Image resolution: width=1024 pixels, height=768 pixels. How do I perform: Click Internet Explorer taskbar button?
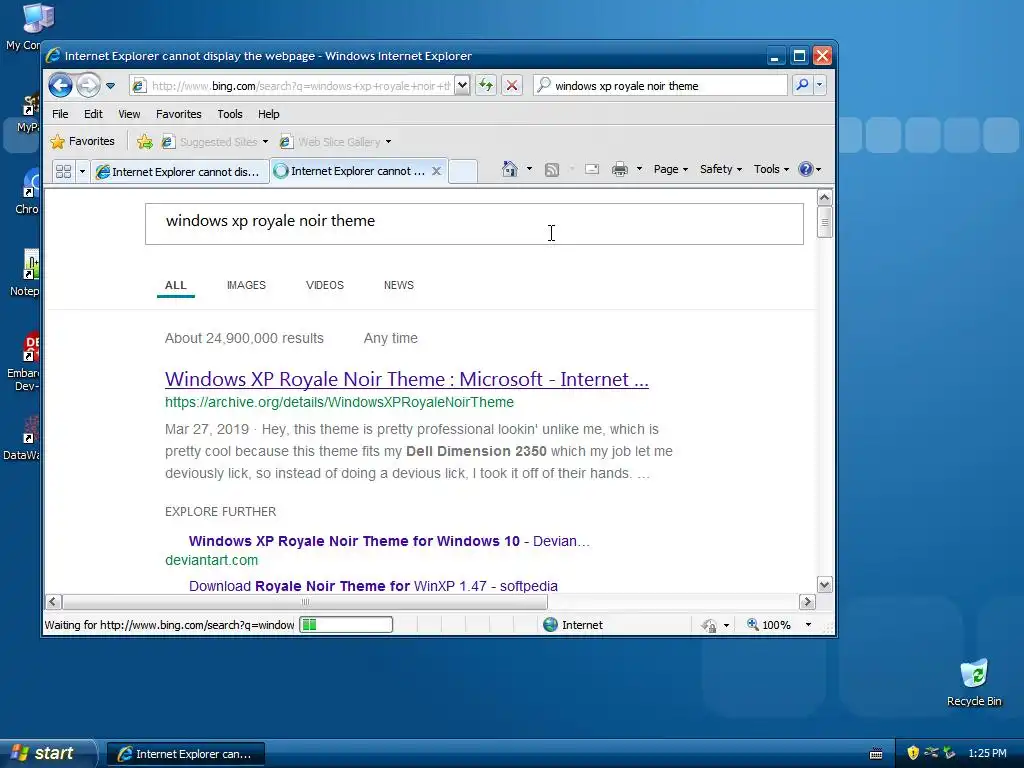[x=186, y=754]
